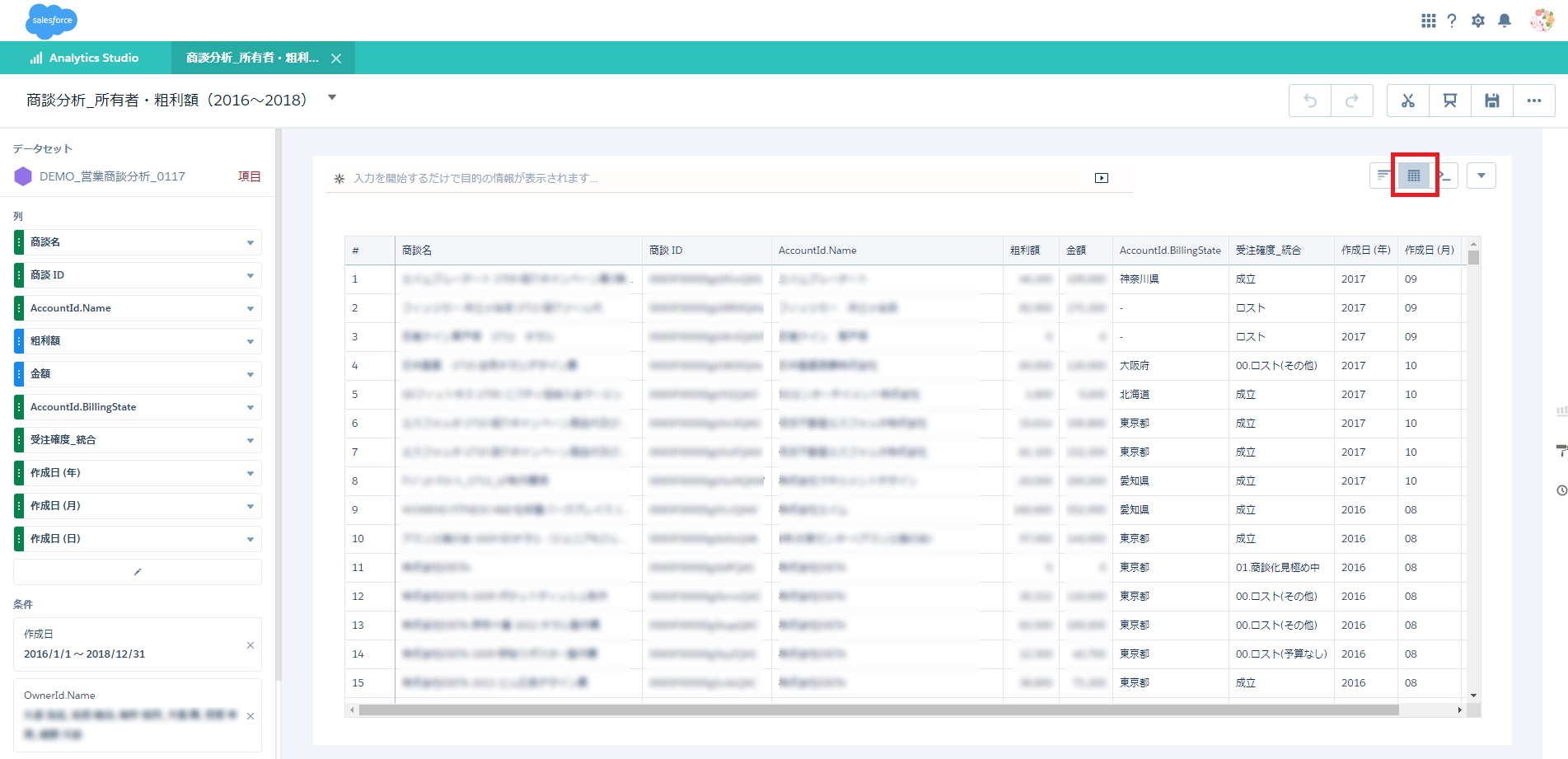
Task: Switch to chart mode icon
Action: [1383, 176]
